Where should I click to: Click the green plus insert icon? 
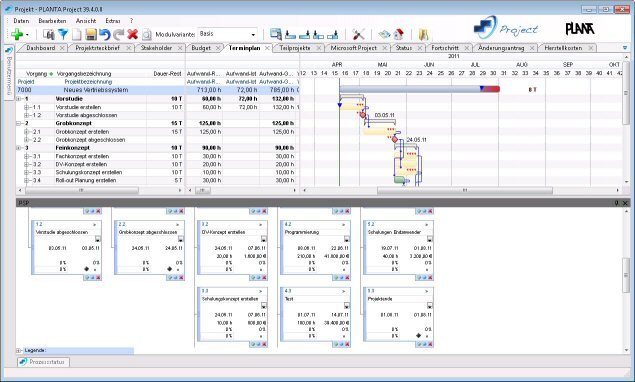[17, 34]
